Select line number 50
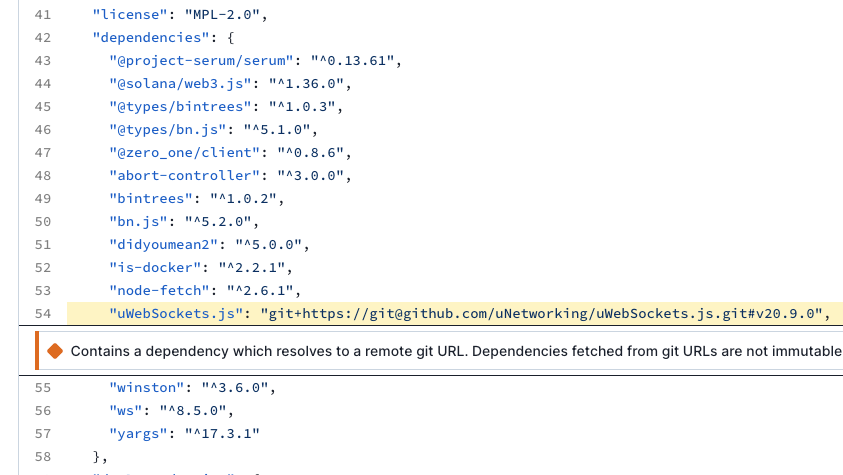This screenshot has height=475, width=843. (x=42, y=222)
